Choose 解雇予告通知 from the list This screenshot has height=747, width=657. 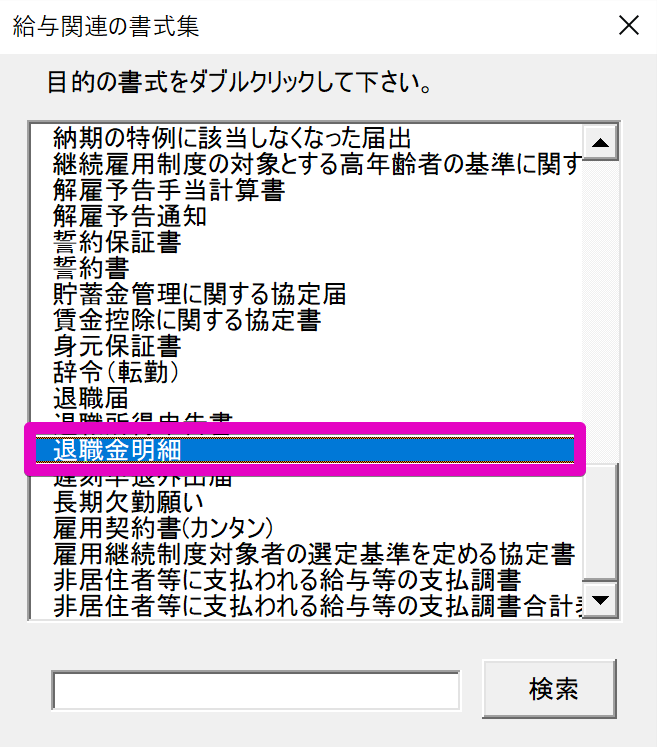tap(130, 216)
